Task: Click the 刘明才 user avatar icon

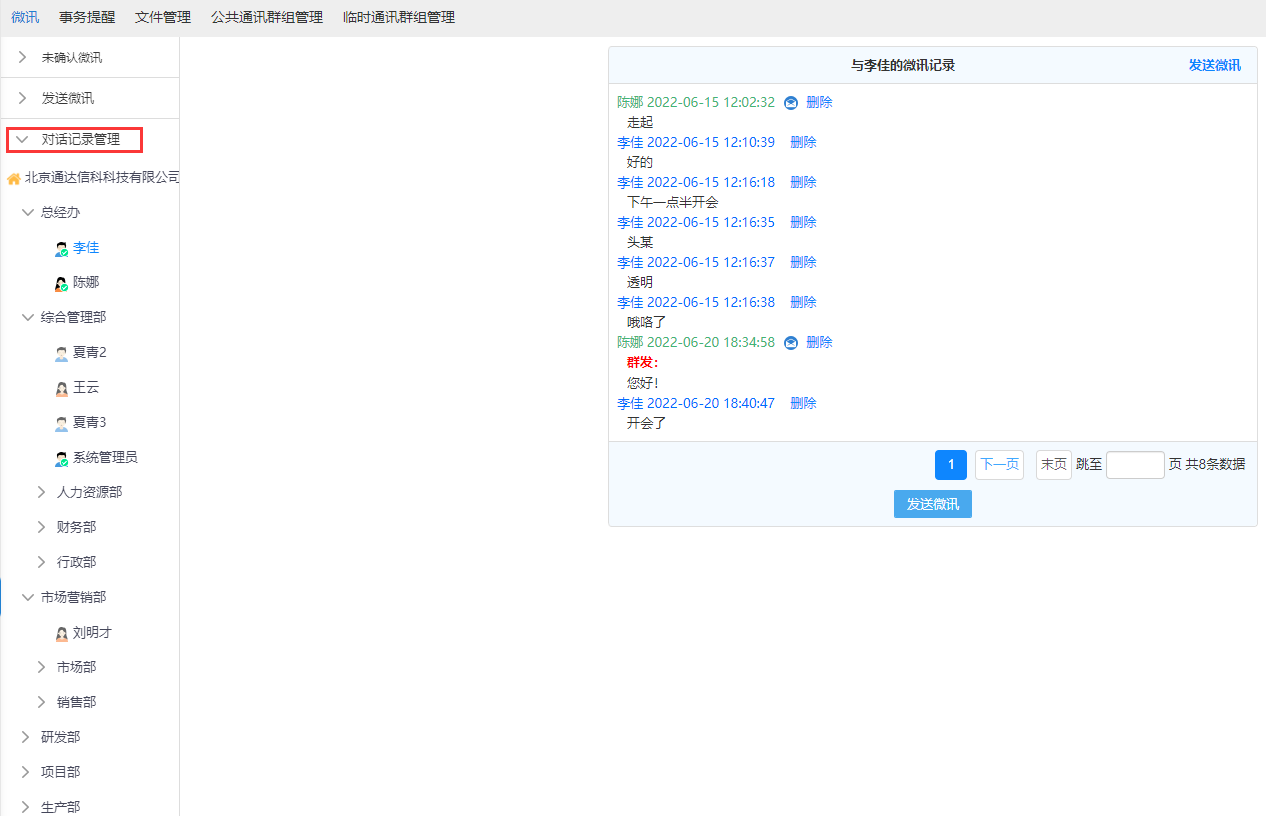Action: coord(61,634)
